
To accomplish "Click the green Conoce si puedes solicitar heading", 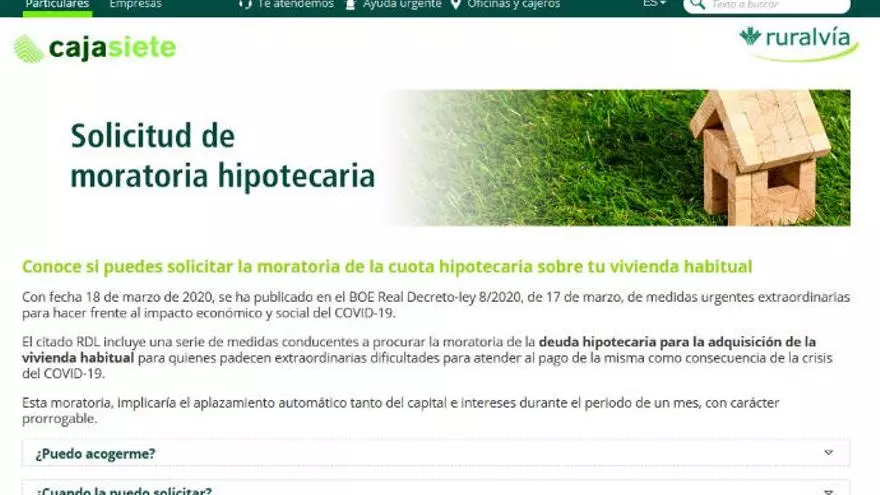I will [387, 267].
